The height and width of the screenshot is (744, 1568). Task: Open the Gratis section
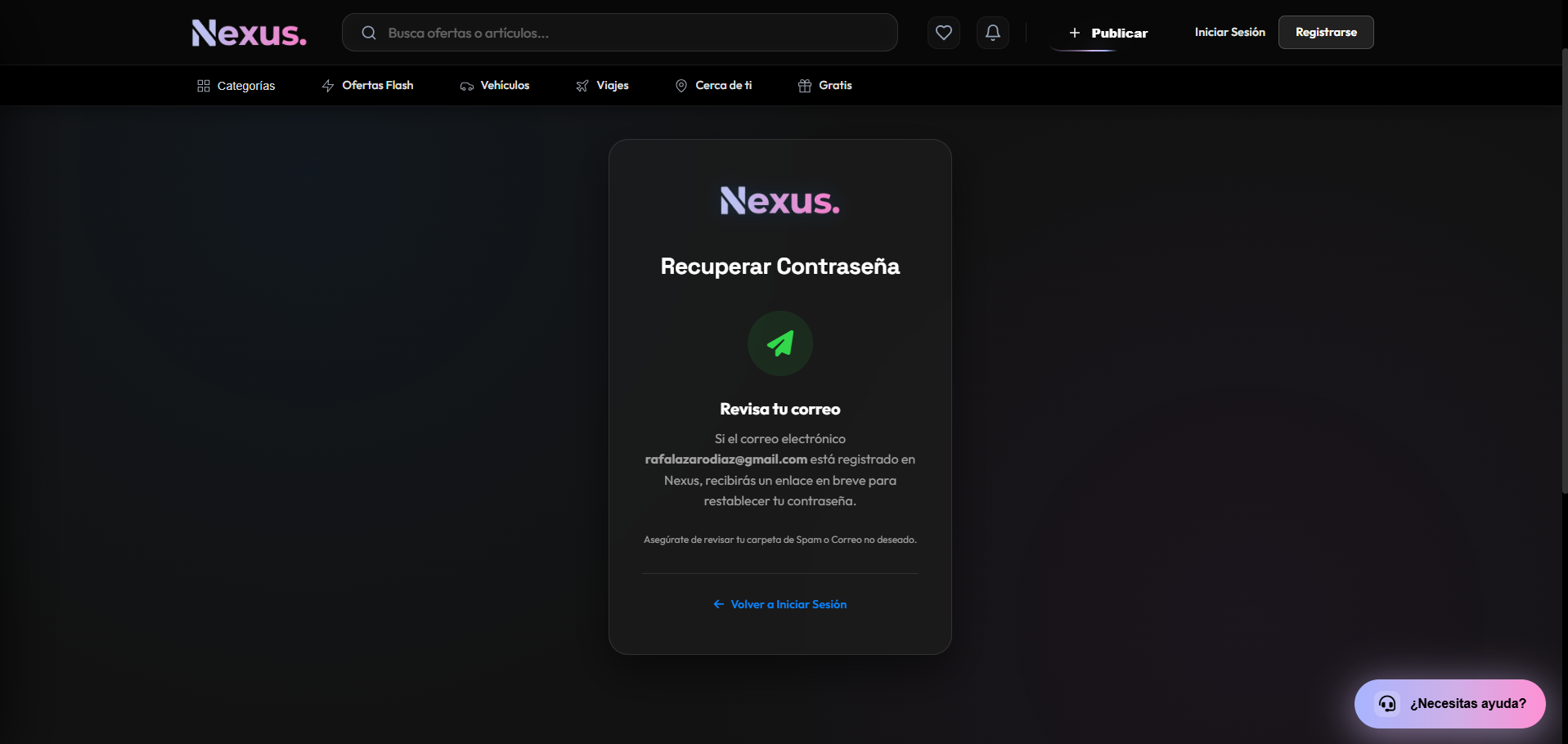(825, 85)
